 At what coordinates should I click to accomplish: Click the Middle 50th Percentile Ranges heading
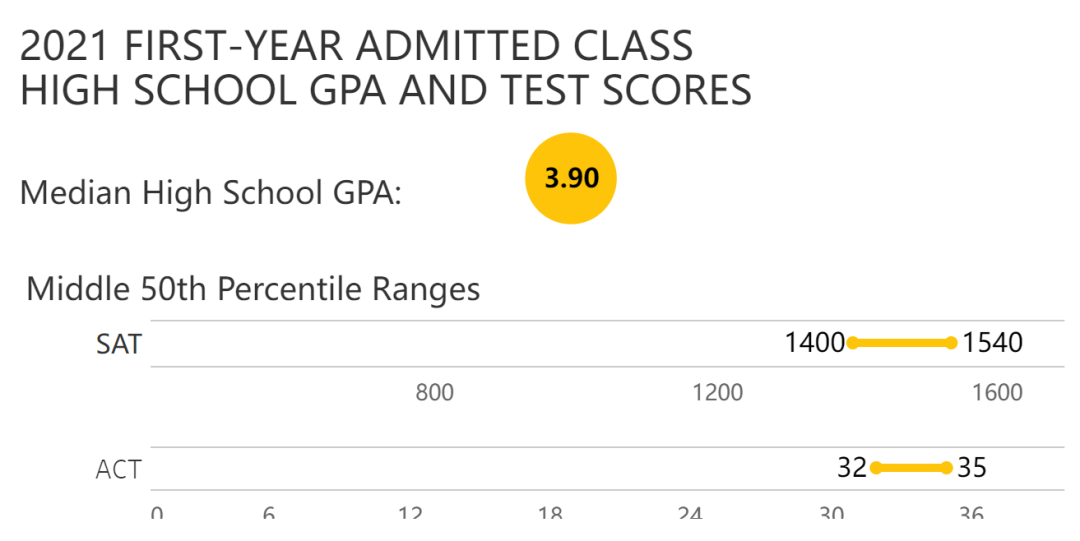point(253,289)
